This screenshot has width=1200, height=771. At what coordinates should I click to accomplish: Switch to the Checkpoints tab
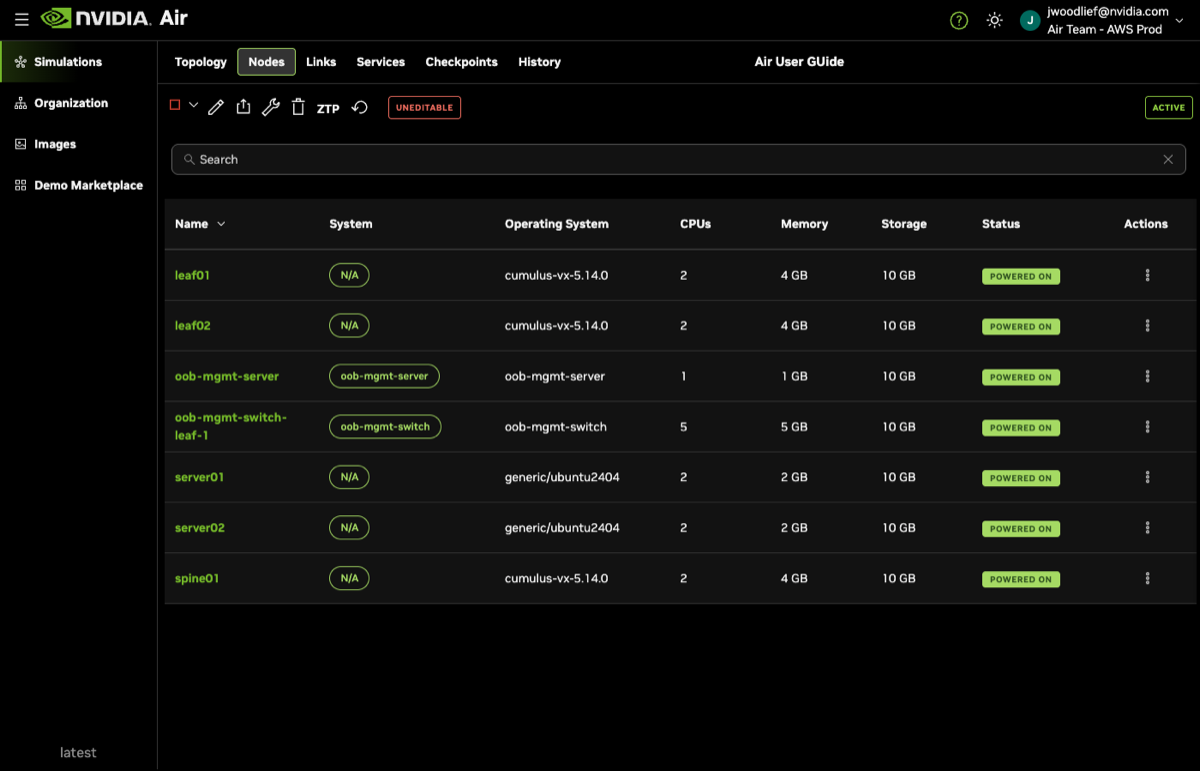point(461,62)
